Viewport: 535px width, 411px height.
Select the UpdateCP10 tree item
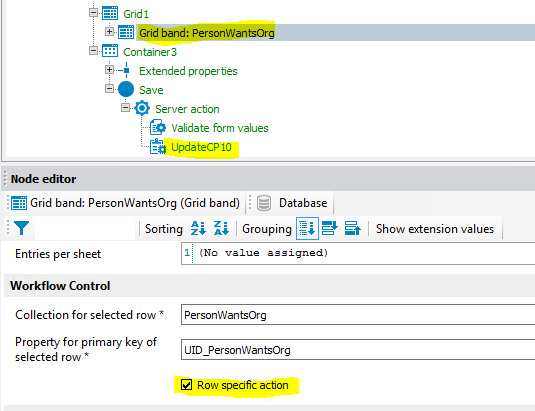click(x=201, y=147)
